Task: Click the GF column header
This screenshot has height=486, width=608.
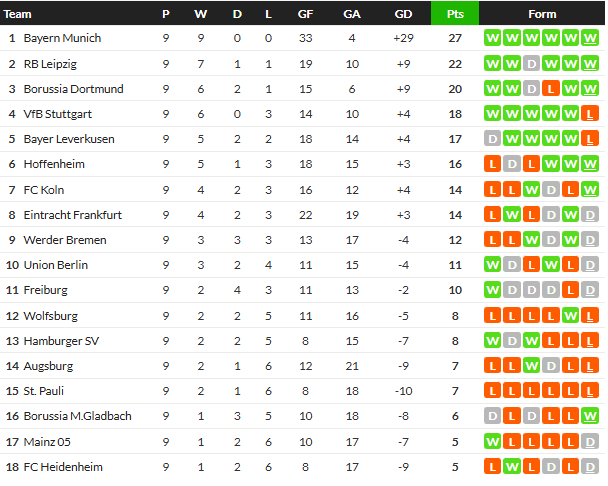Action: (x=304, y=14)
